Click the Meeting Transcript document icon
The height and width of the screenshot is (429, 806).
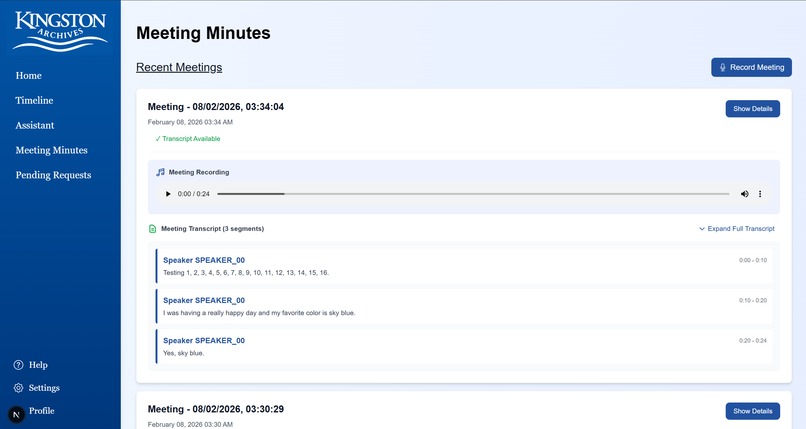(x=152, y=229)
